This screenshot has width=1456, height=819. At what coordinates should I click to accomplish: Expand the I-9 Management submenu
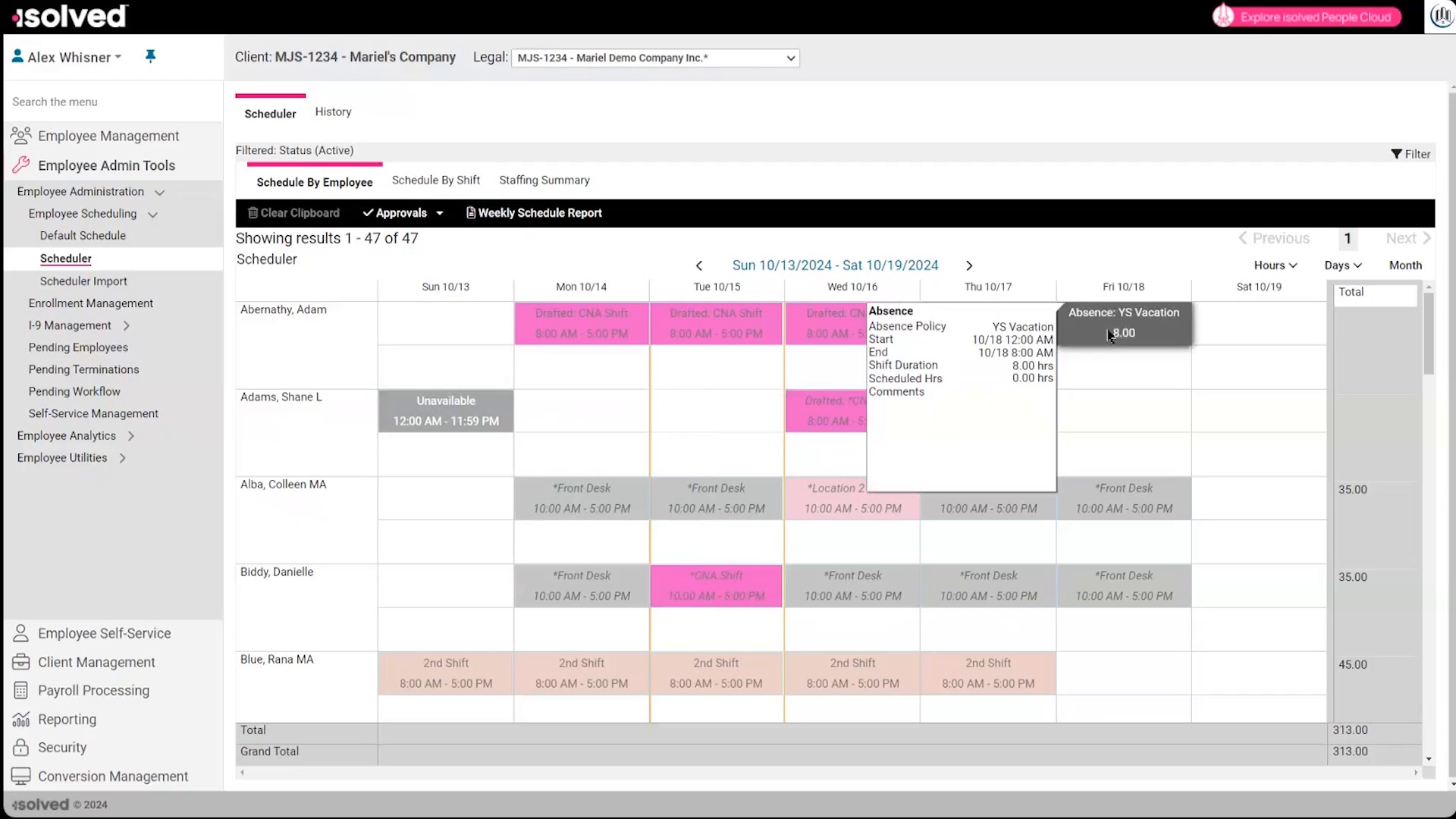click(x=127, y=325)
